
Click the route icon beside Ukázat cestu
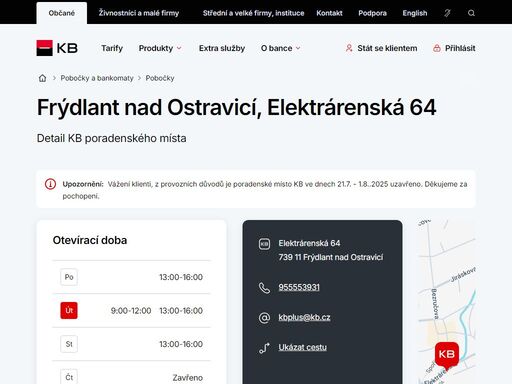[x=264, y=348]
